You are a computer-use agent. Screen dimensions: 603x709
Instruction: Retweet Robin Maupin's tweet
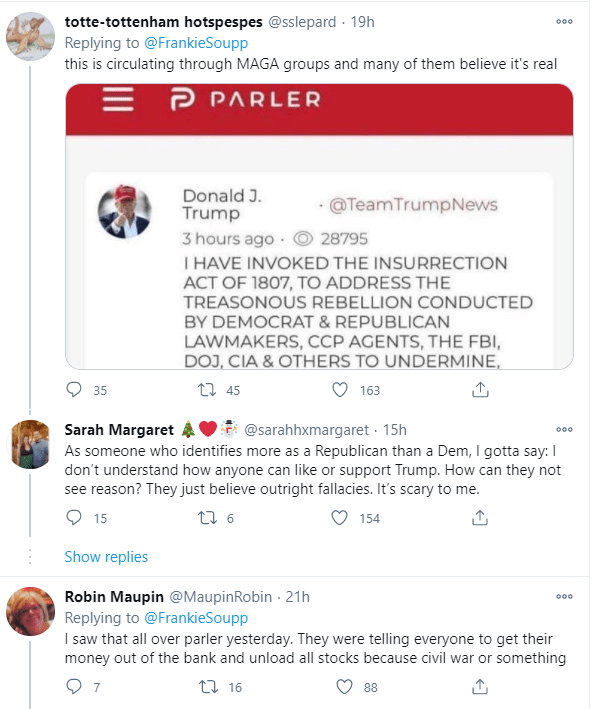click(208, 686)
